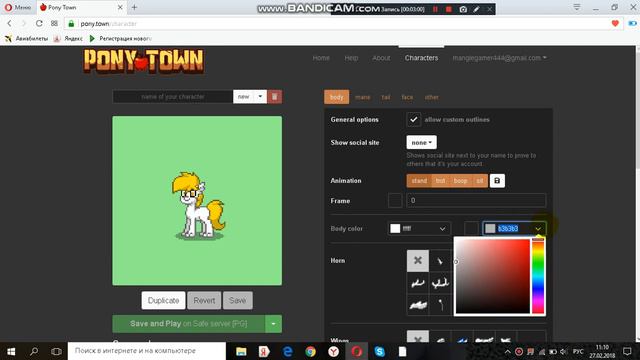This screenshot has height=360, width=640.
Task: Select the trot animation
Action: [440, 180]
